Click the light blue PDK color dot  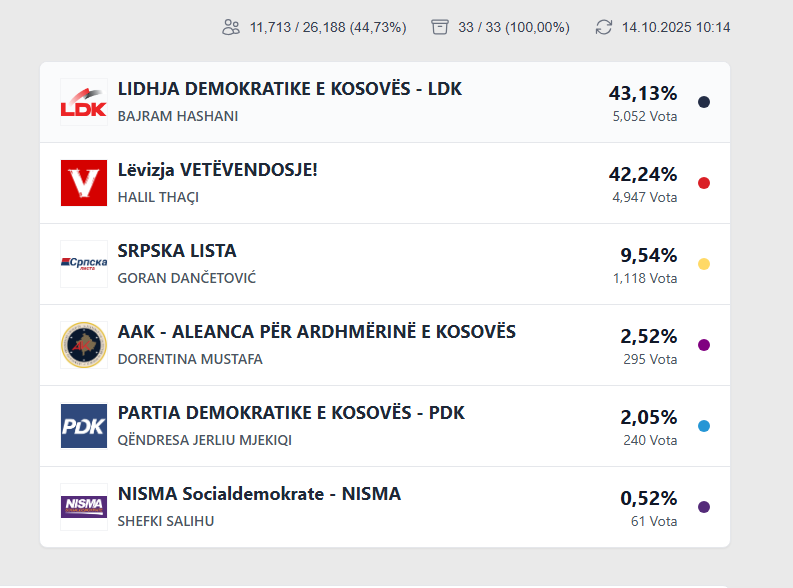click(704, 426)
